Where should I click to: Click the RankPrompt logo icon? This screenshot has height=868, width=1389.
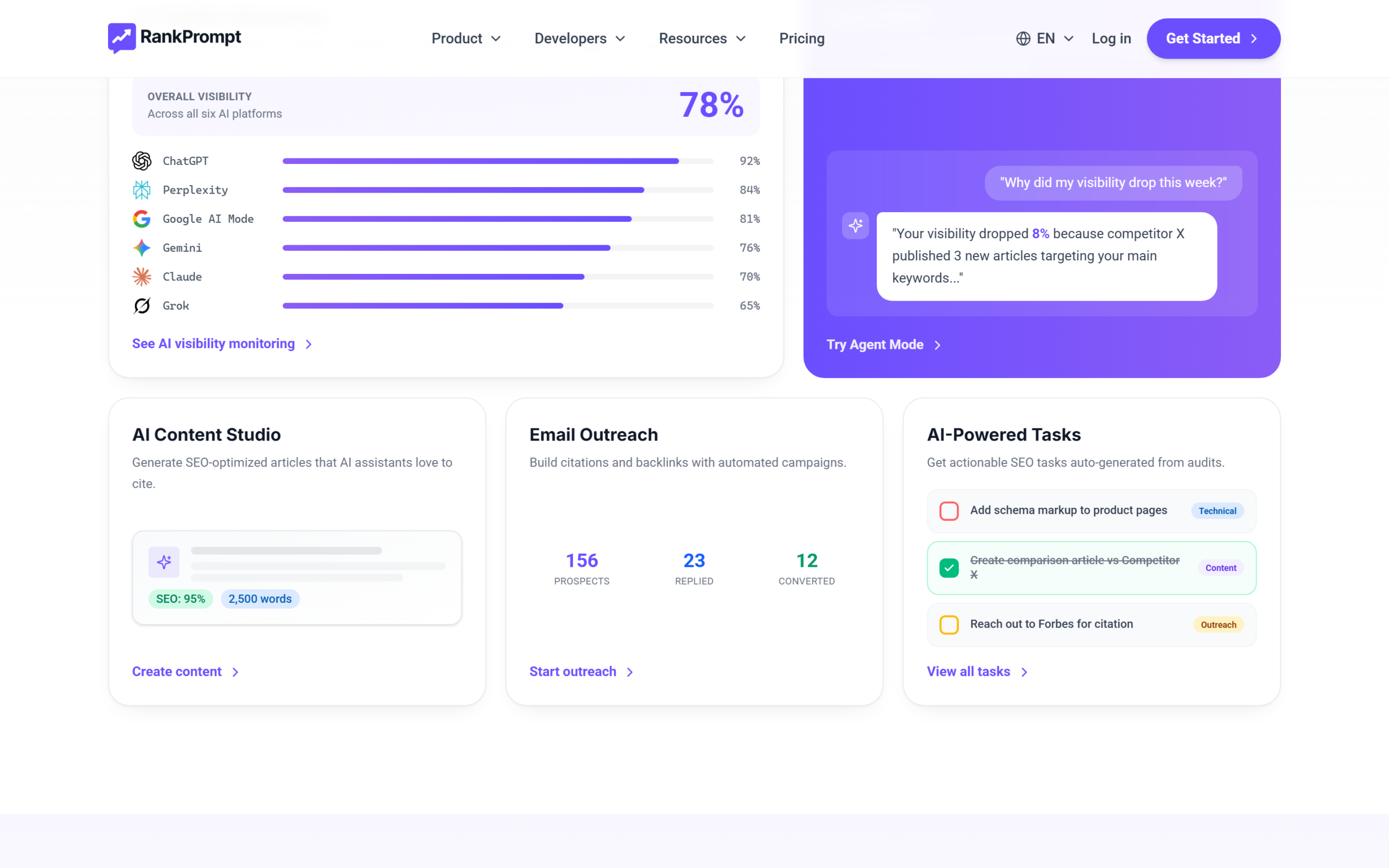122,38
